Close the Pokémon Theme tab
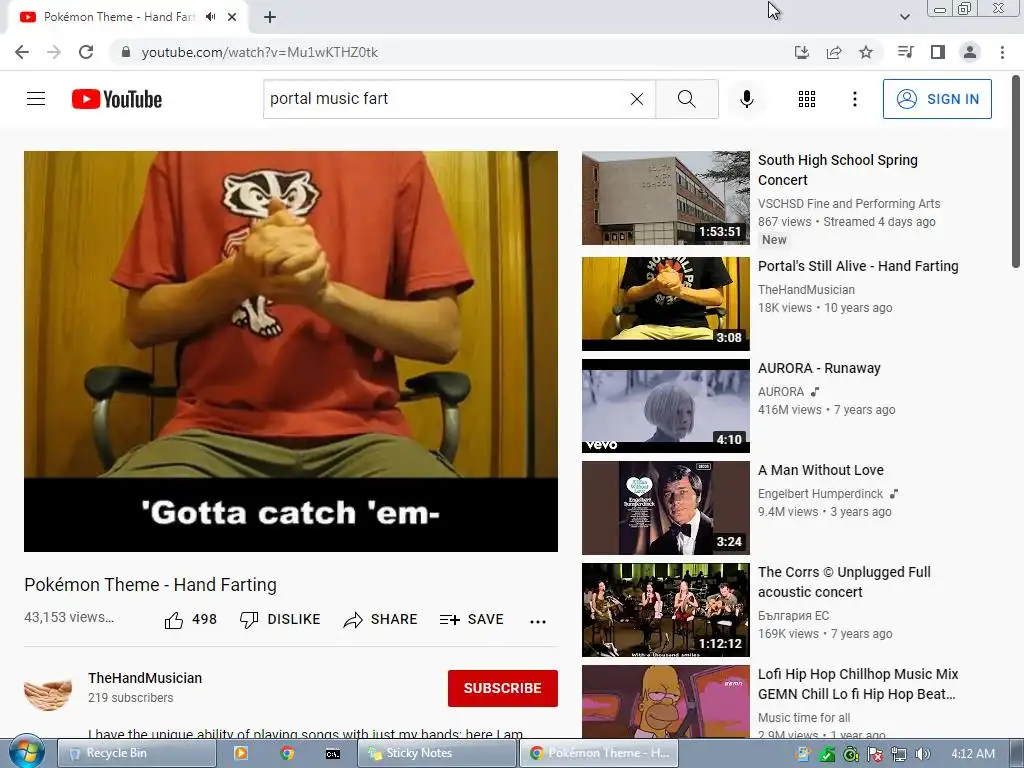 click(232, 17)
